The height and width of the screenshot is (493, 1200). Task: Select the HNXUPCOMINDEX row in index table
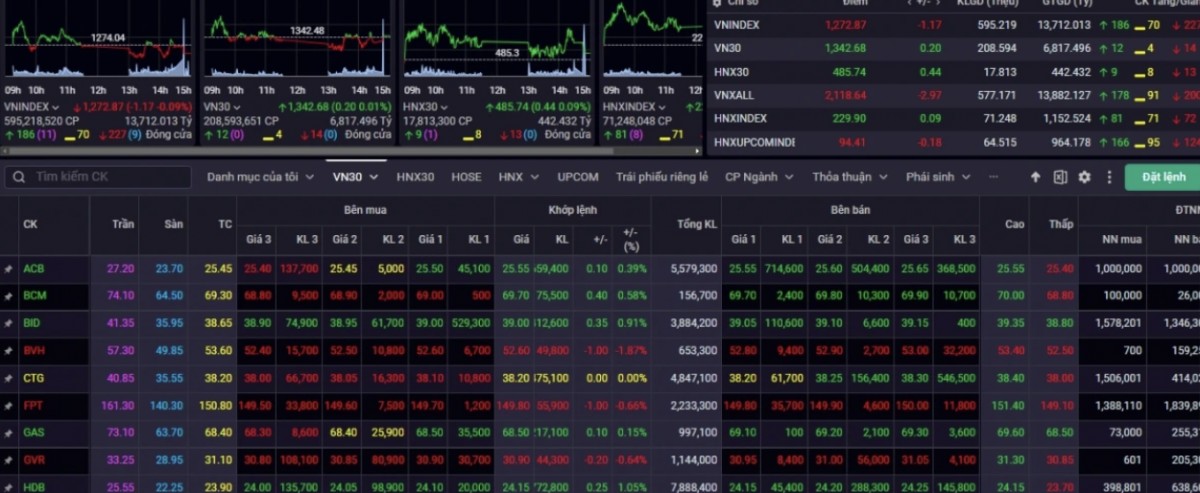point(953,142)
